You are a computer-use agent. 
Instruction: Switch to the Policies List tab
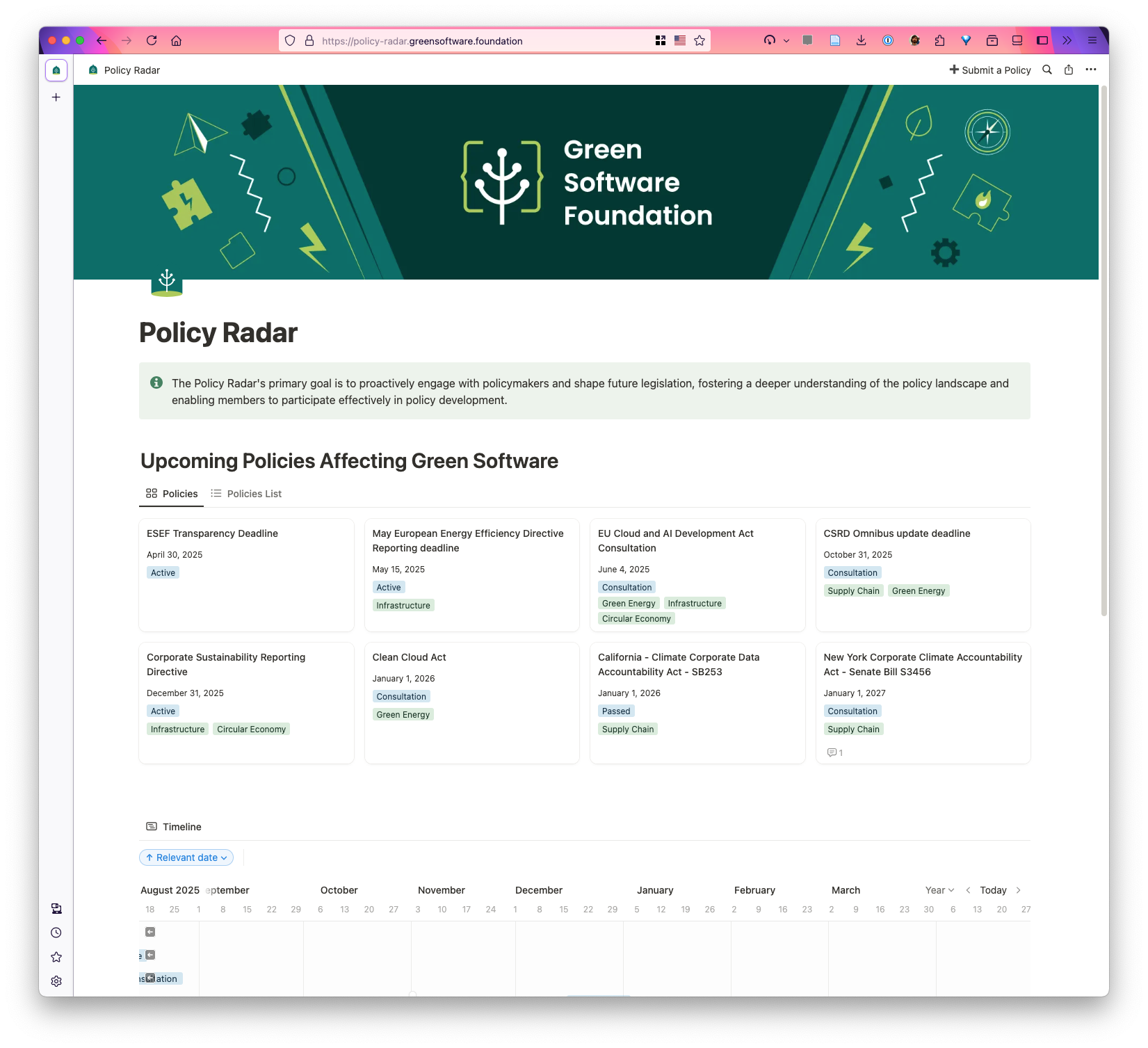[246, 494]
